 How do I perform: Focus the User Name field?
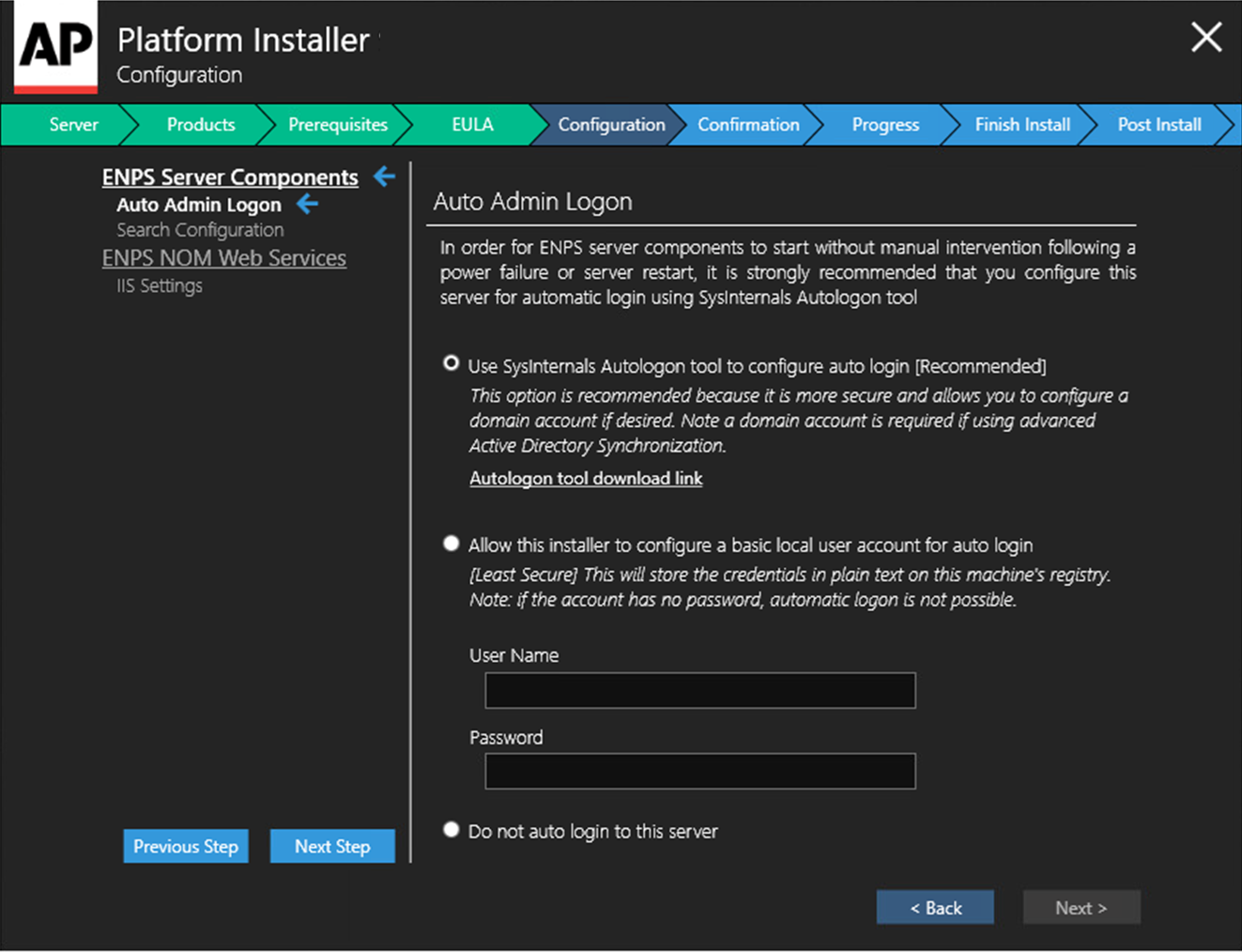[700, 690]
